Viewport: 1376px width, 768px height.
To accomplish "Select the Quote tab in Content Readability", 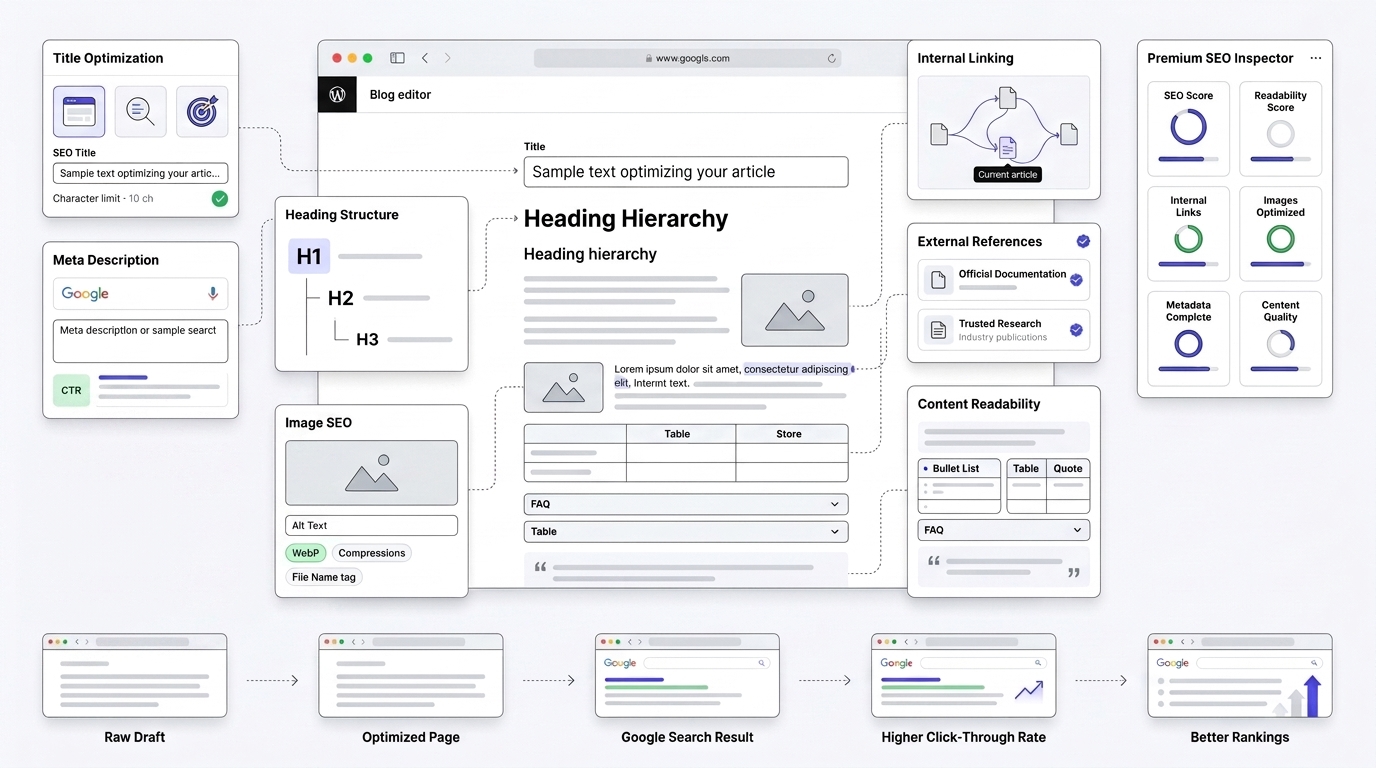I will coord(1068,468).
